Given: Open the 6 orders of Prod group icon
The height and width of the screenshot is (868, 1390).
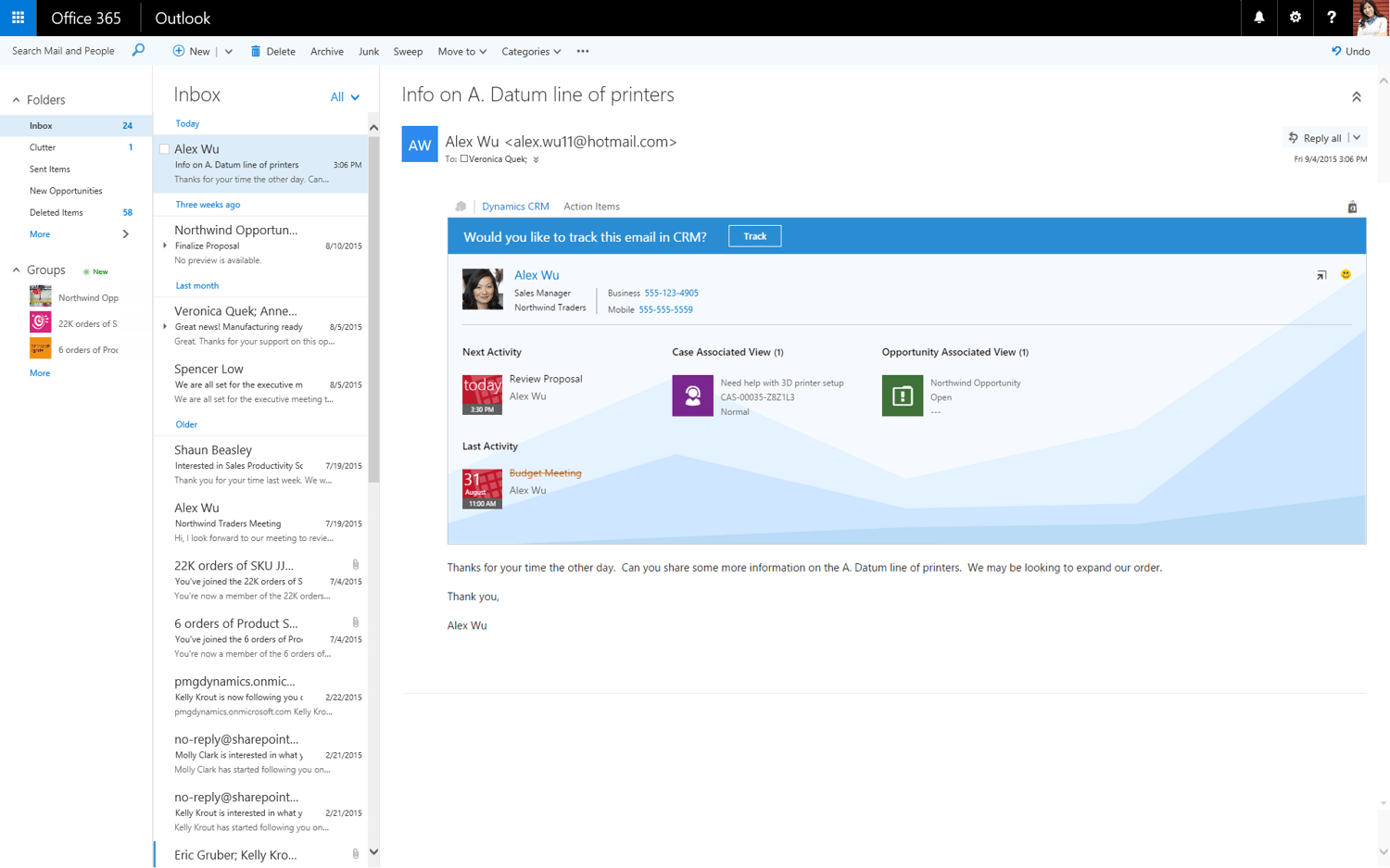Looking at the screenshot, I should click(40, 348).
